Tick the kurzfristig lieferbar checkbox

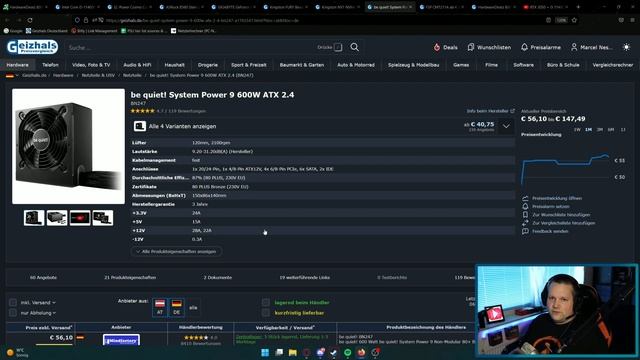tap(266, 313)
